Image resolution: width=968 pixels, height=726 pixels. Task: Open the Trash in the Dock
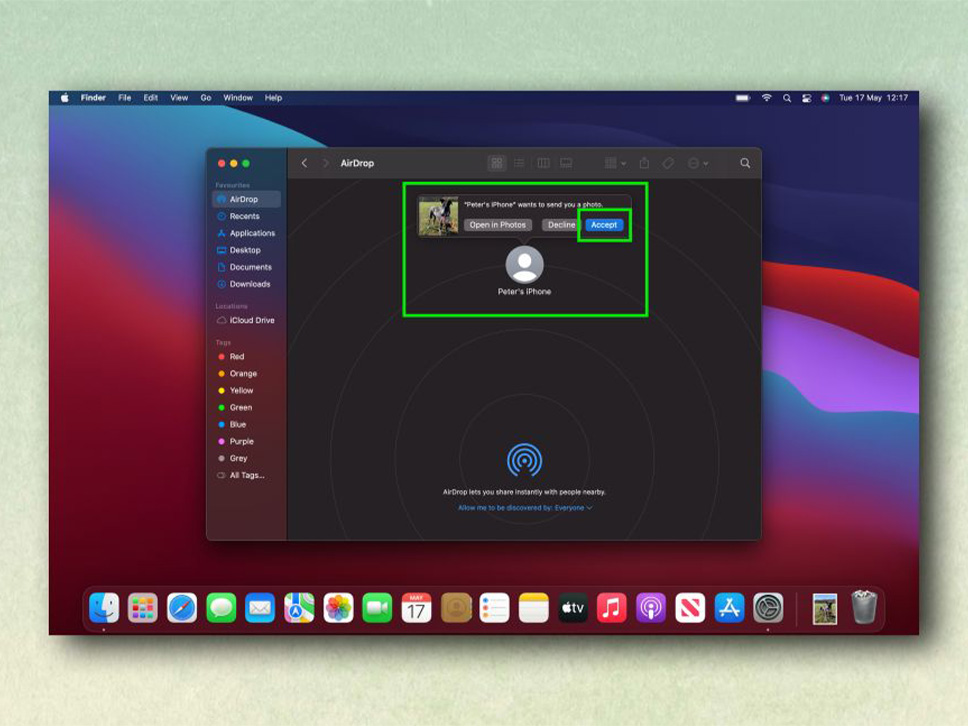point(864,607)
